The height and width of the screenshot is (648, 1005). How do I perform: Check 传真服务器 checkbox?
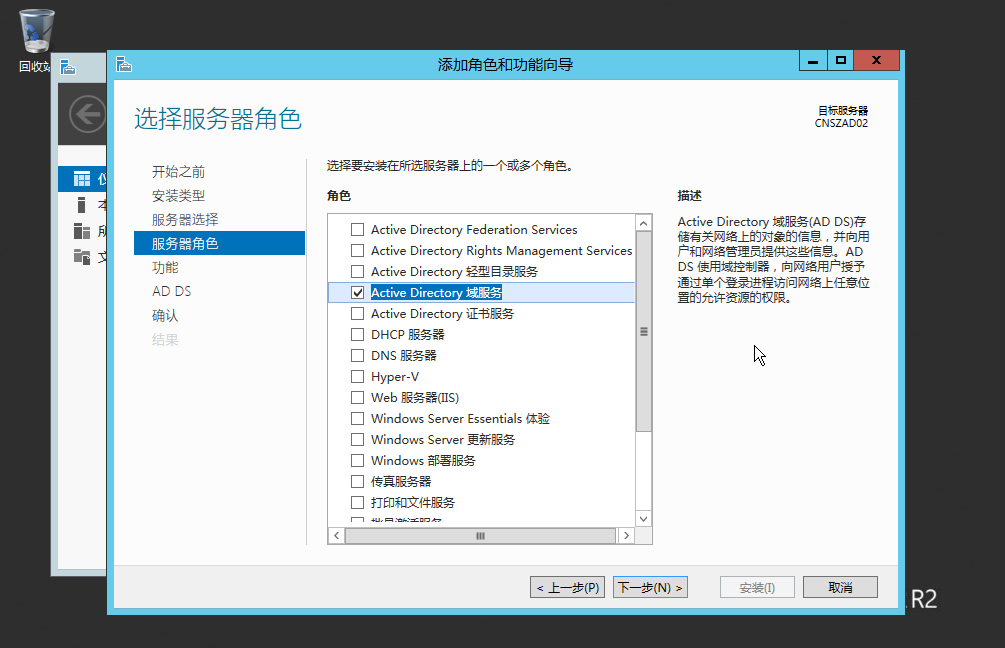(358, 481)
